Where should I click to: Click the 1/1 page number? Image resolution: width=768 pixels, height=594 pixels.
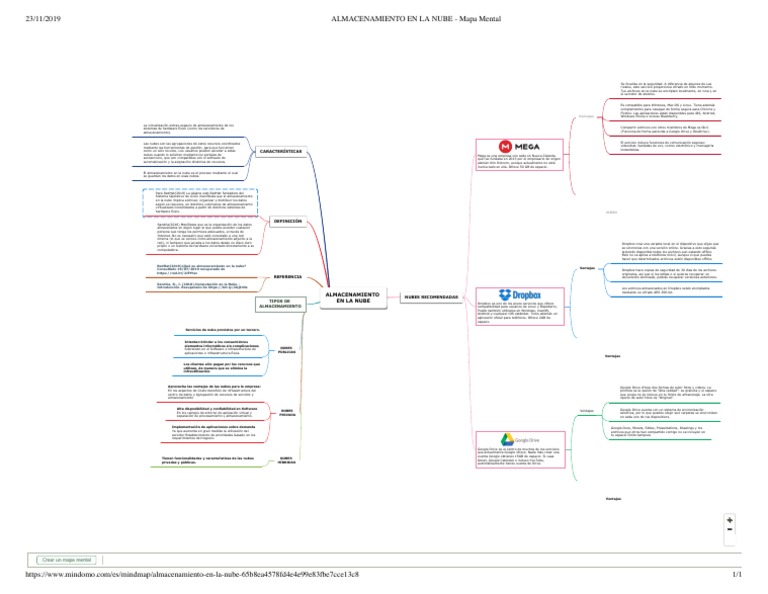pyautogui.click(x=737, y=574)
